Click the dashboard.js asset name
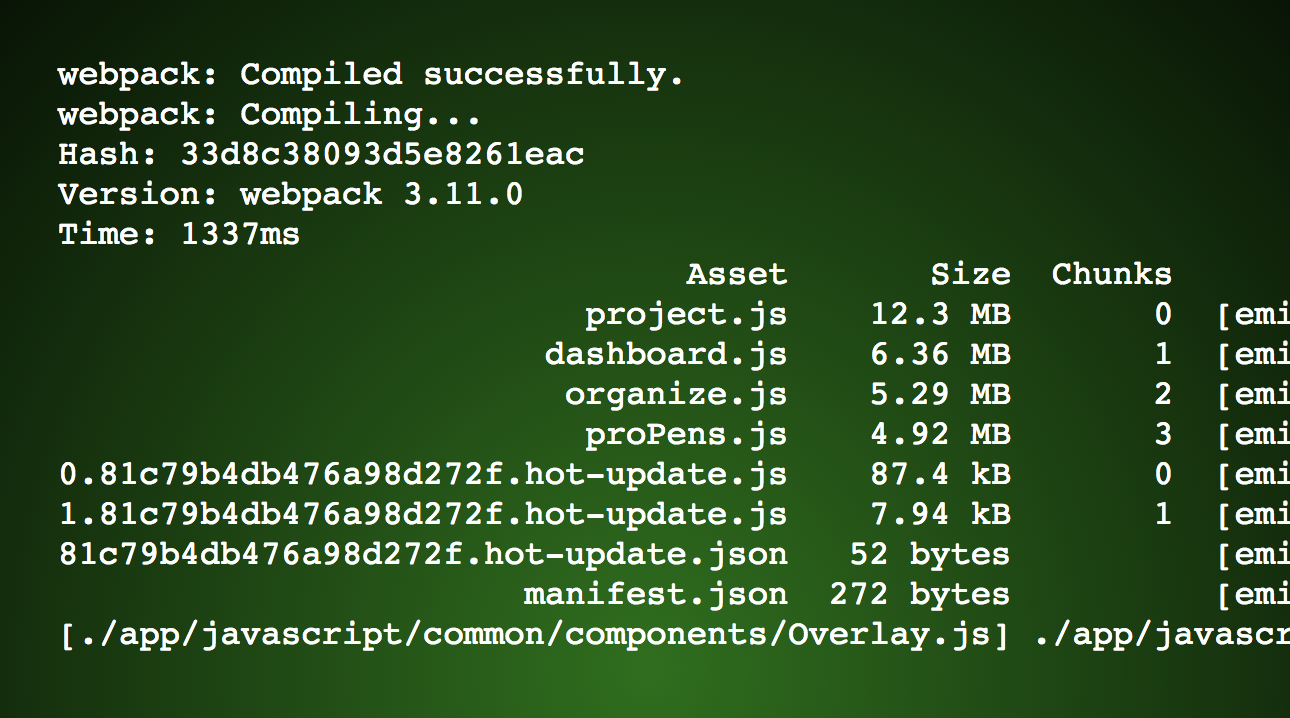 666,355
